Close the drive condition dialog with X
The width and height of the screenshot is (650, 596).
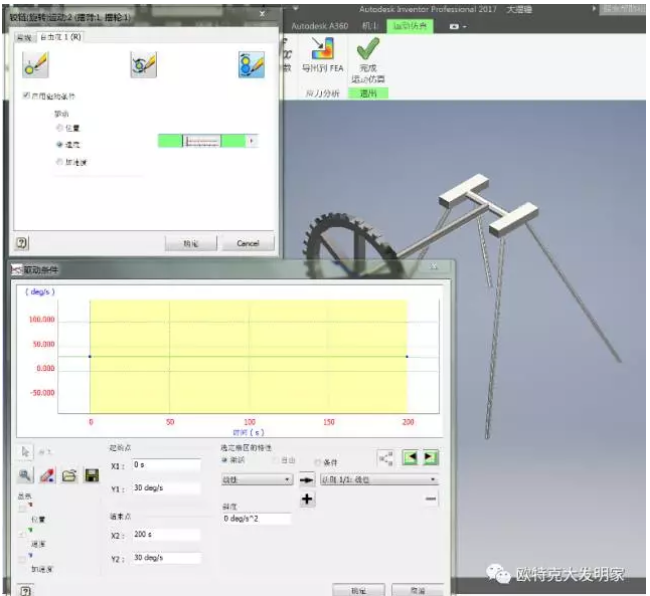tap(434, 266)
